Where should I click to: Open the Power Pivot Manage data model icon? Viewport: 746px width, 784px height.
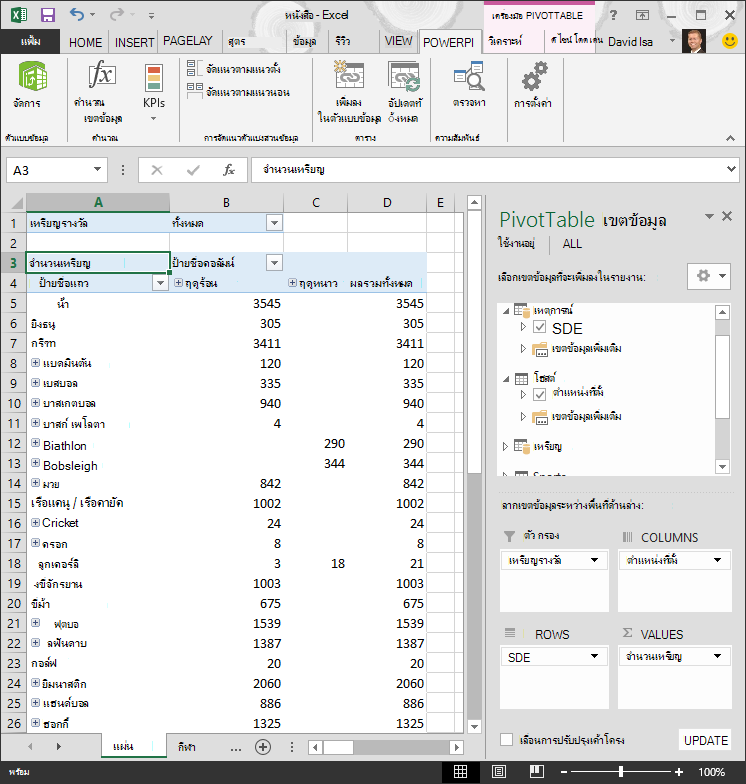click(33, 76)
